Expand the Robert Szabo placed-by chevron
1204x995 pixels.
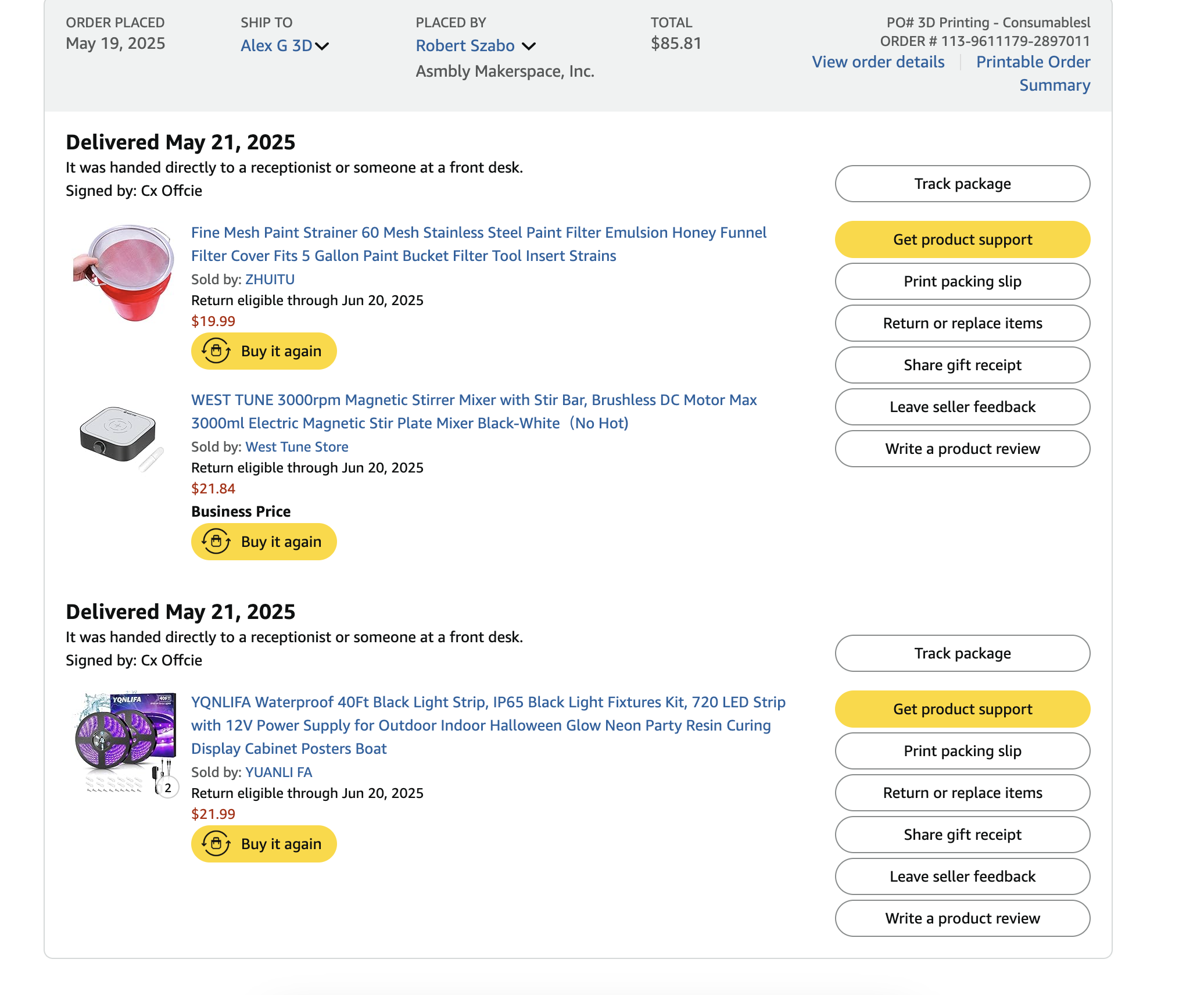[x=529, y=46]
